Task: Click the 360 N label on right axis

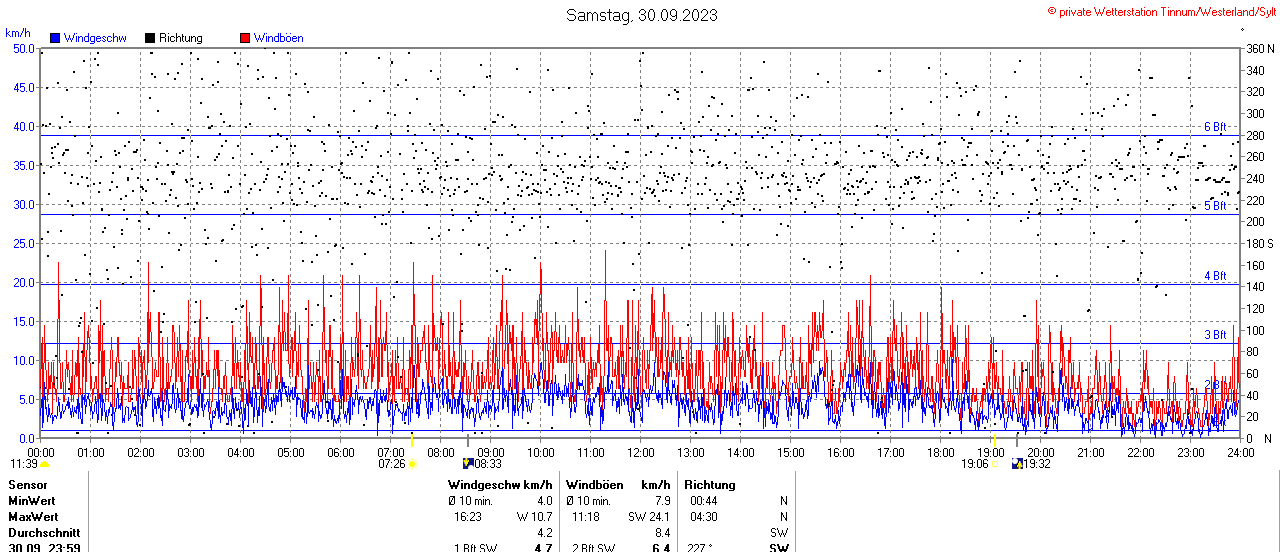Action: click(1260, 48)
